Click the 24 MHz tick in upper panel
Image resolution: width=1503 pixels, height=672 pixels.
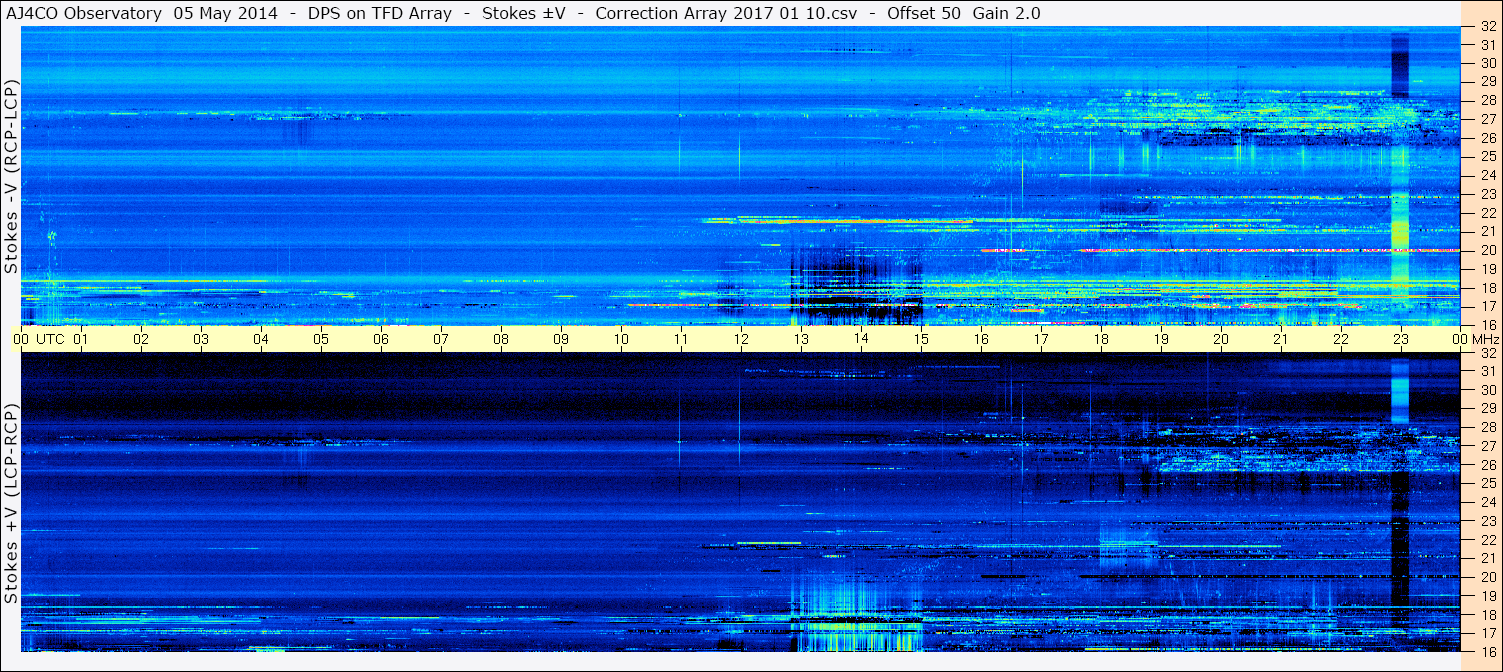(x=1487, y=175)
